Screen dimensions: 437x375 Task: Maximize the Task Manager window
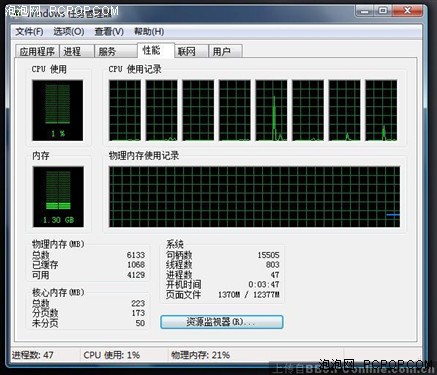point(383,11)
